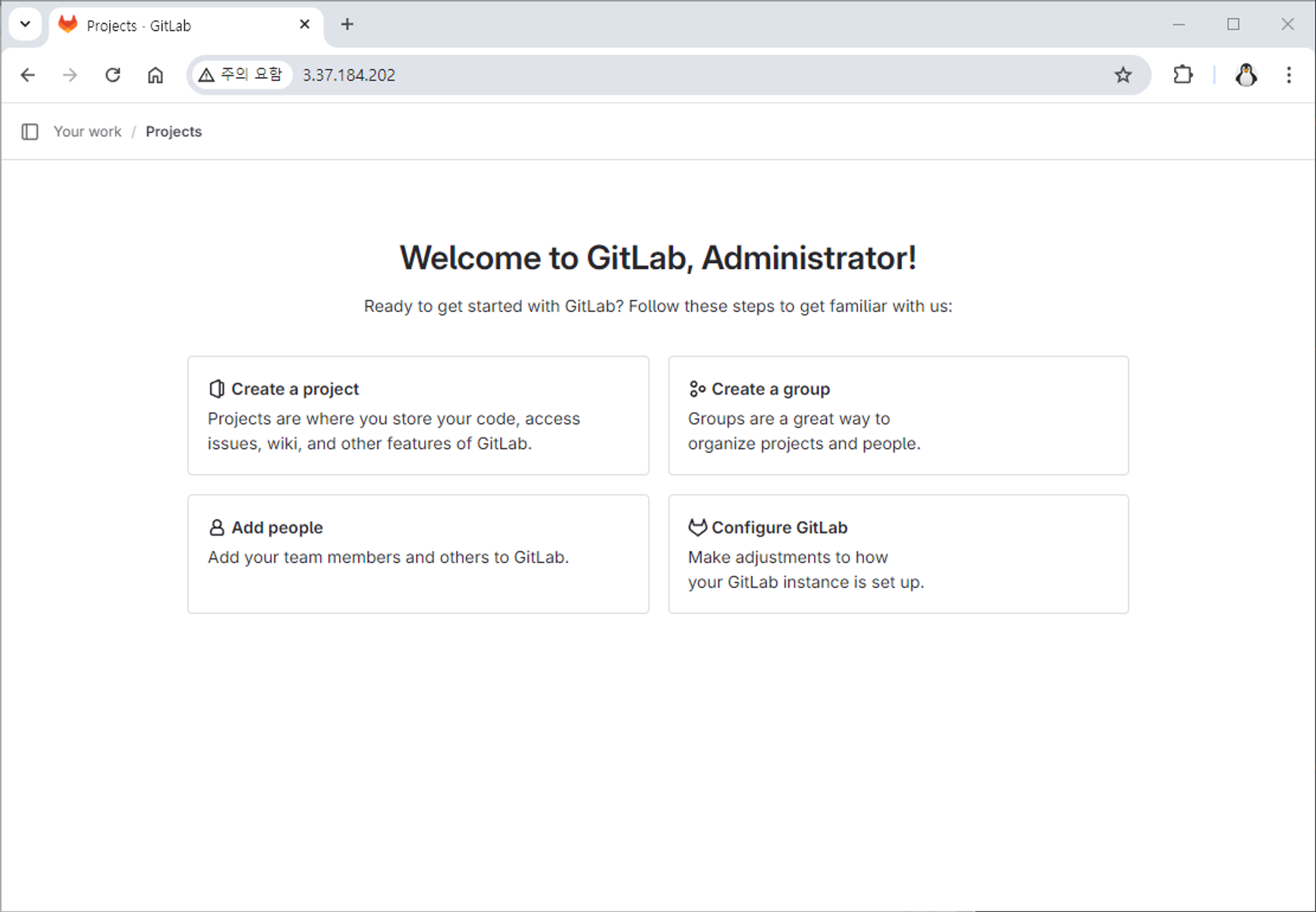1316x912 pixels.
Task: Click the Your work breadcrumb
Action: (88, 132)
